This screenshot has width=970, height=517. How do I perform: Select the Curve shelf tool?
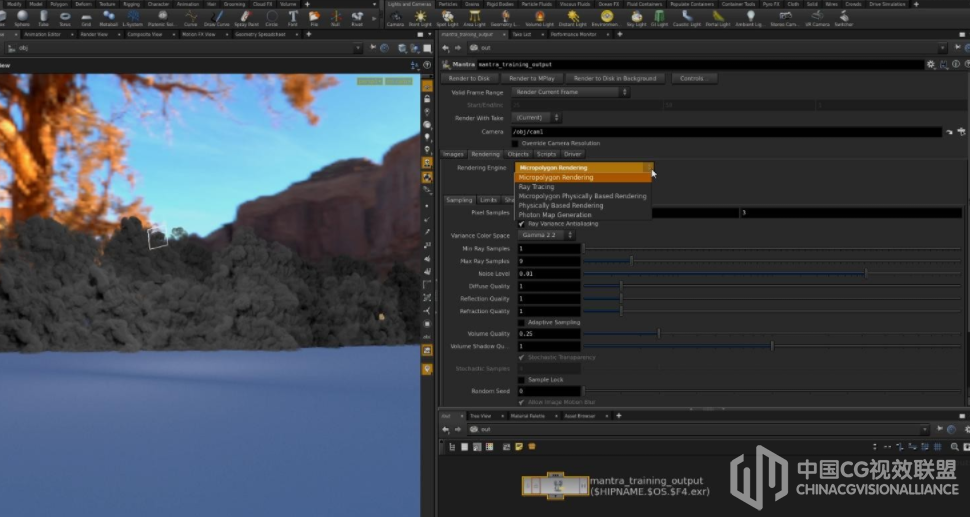click(x=191, y=18)
